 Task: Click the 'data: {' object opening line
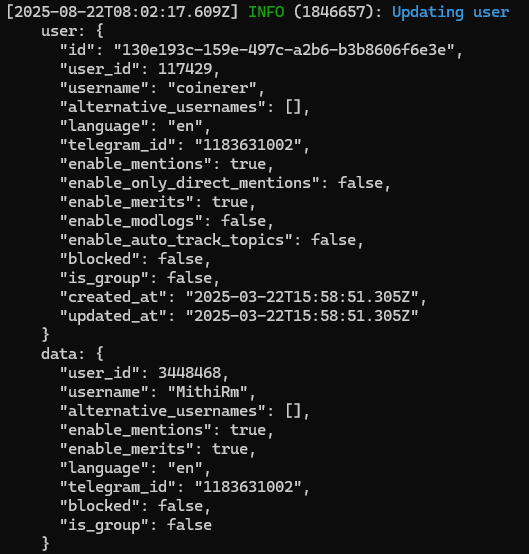tap(72, 354)
